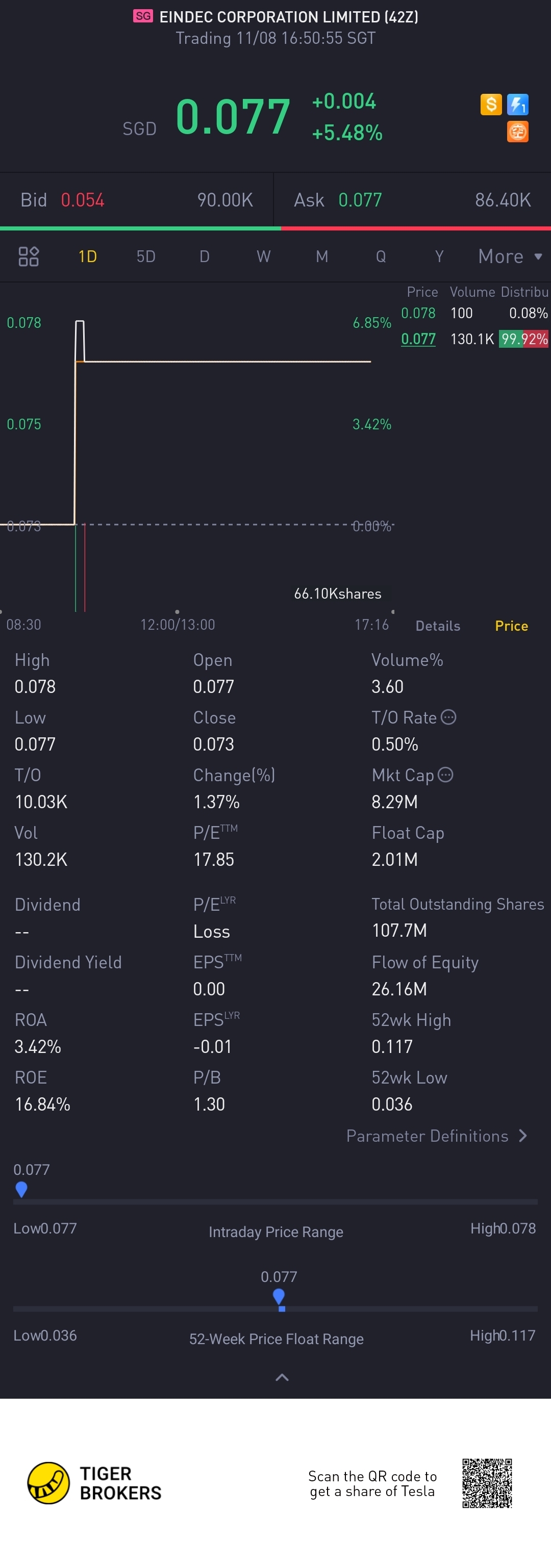The width and height of the screenshot is (551, 1568).
Task: Switch to the Price view
Action: click(x=511, y=626)
